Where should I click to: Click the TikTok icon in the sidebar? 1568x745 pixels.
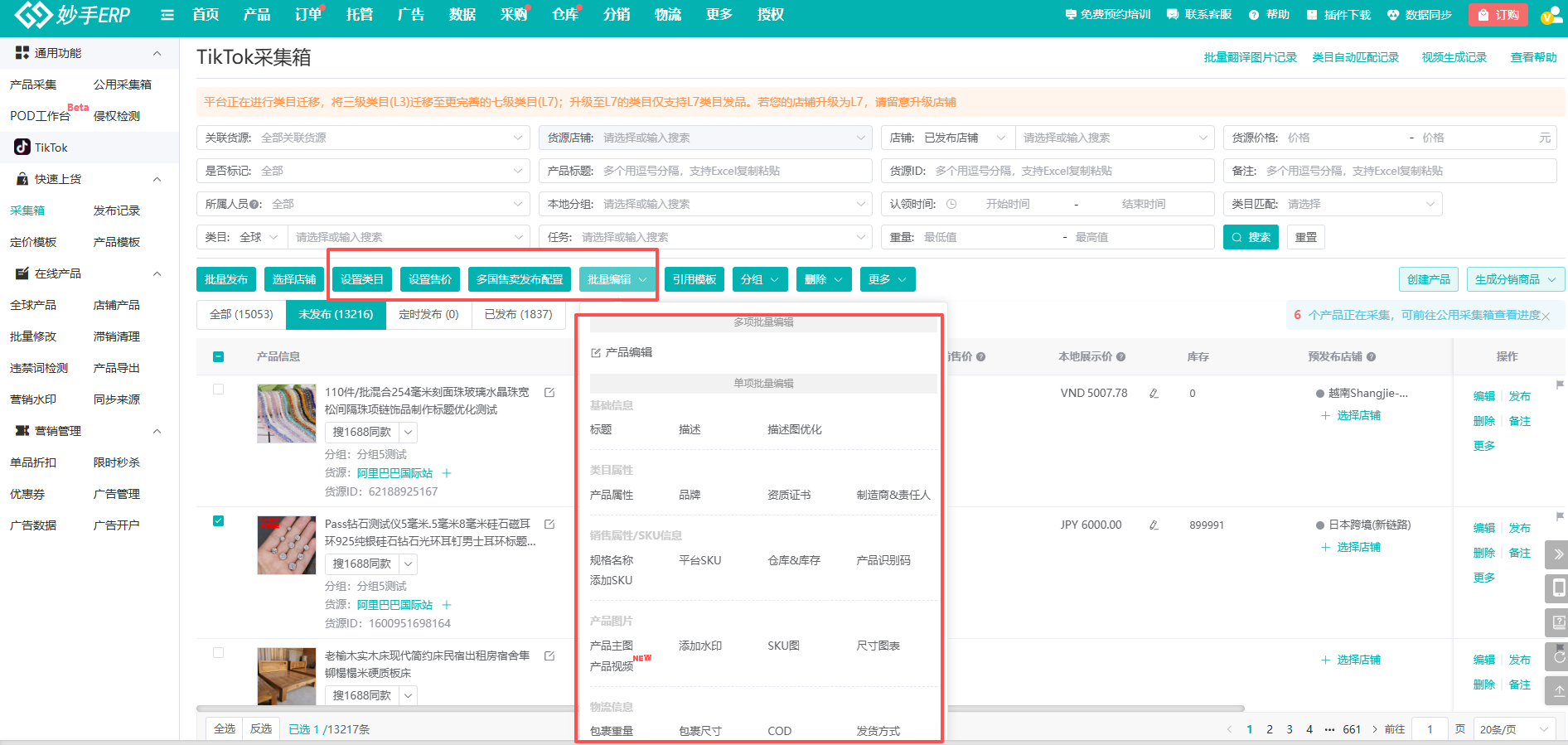point(22,148)
